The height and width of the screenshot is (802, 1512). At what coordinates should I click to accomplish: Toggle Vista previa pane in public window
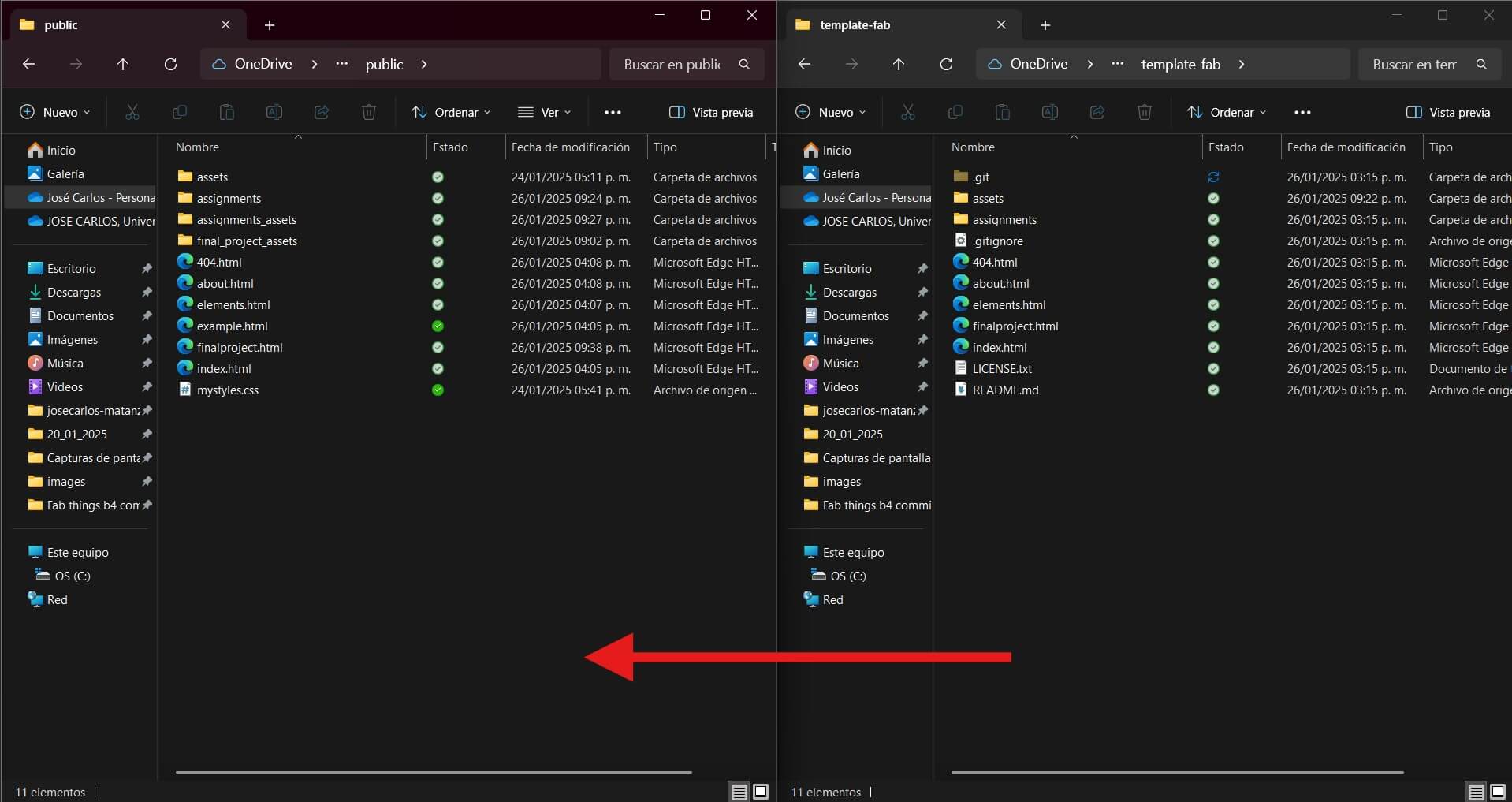(x=711, y=112)
